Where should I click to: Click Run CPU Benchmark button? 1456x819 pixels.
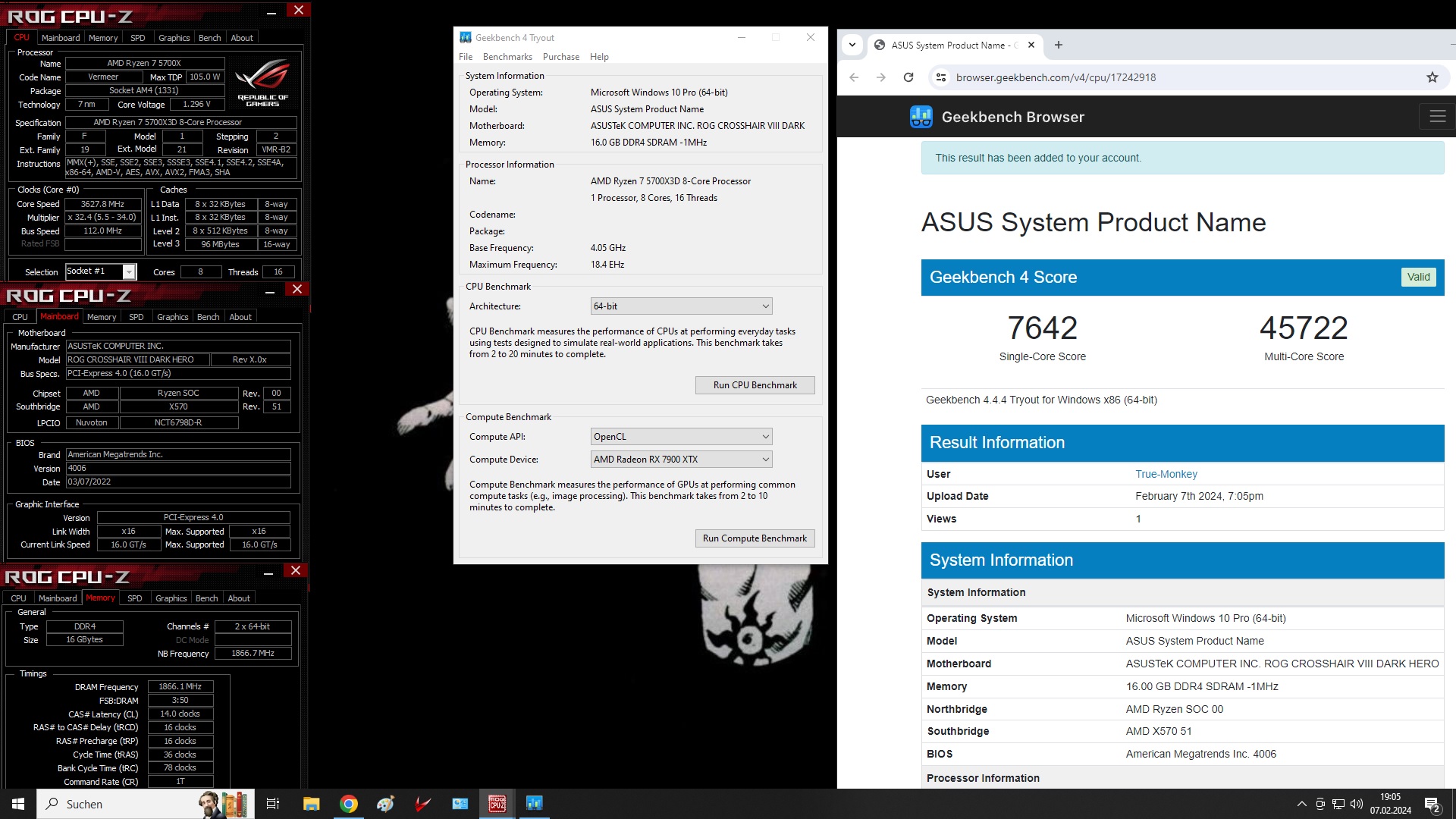755,385
